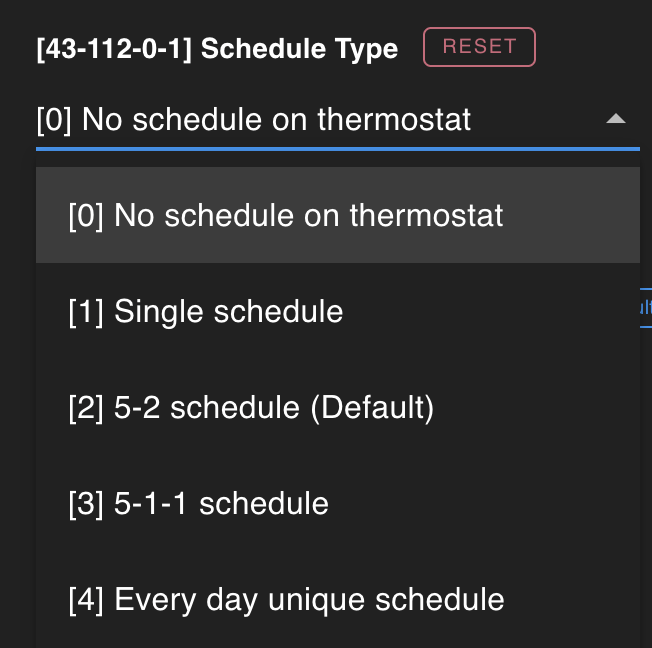Pick option number 4 in the list
652x648 pixels.
[287, 599]
